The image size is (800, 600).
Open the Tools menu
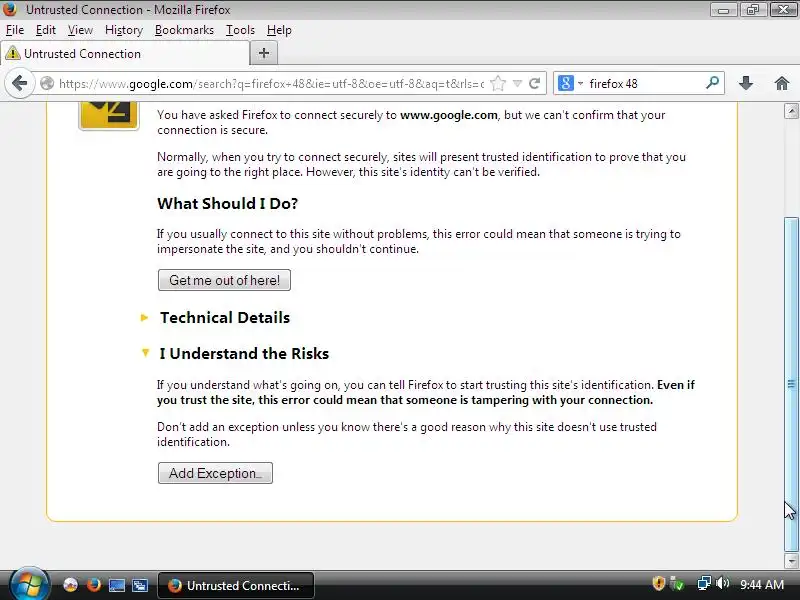pyautogui.click(x=240, y=30)
